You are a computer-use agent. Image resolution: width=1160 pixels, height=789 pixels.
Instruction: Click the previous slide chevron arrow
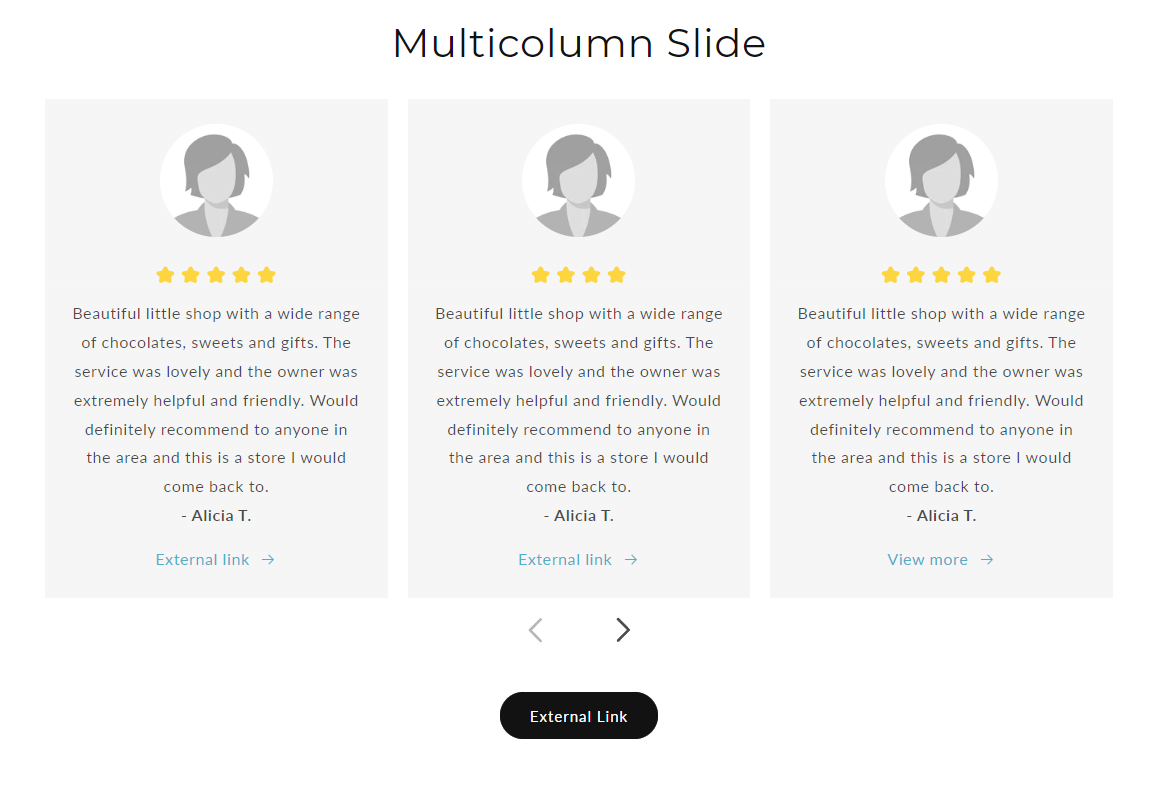tap(536, 630)
